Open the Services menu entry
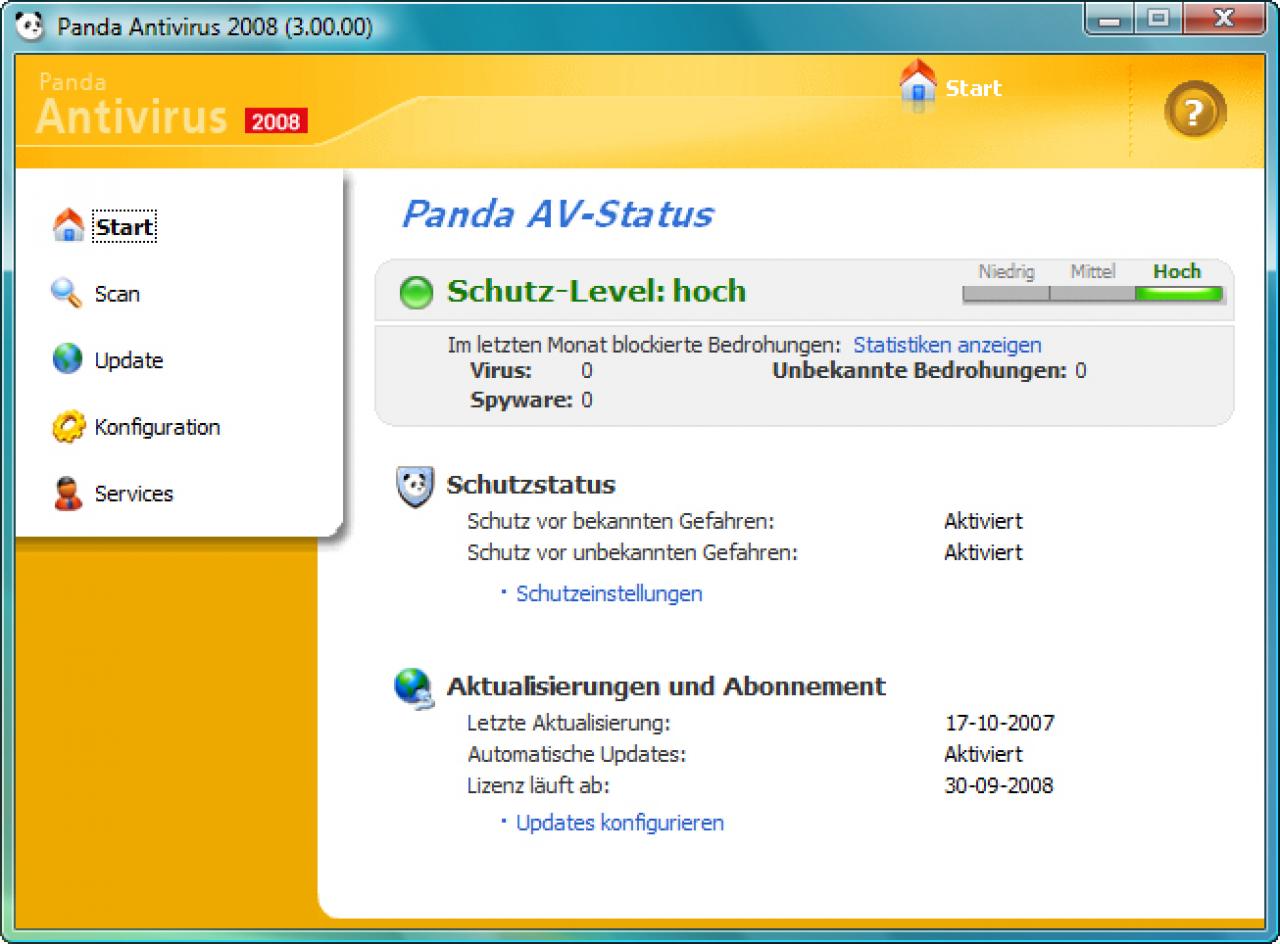 [x=134, y=494]
